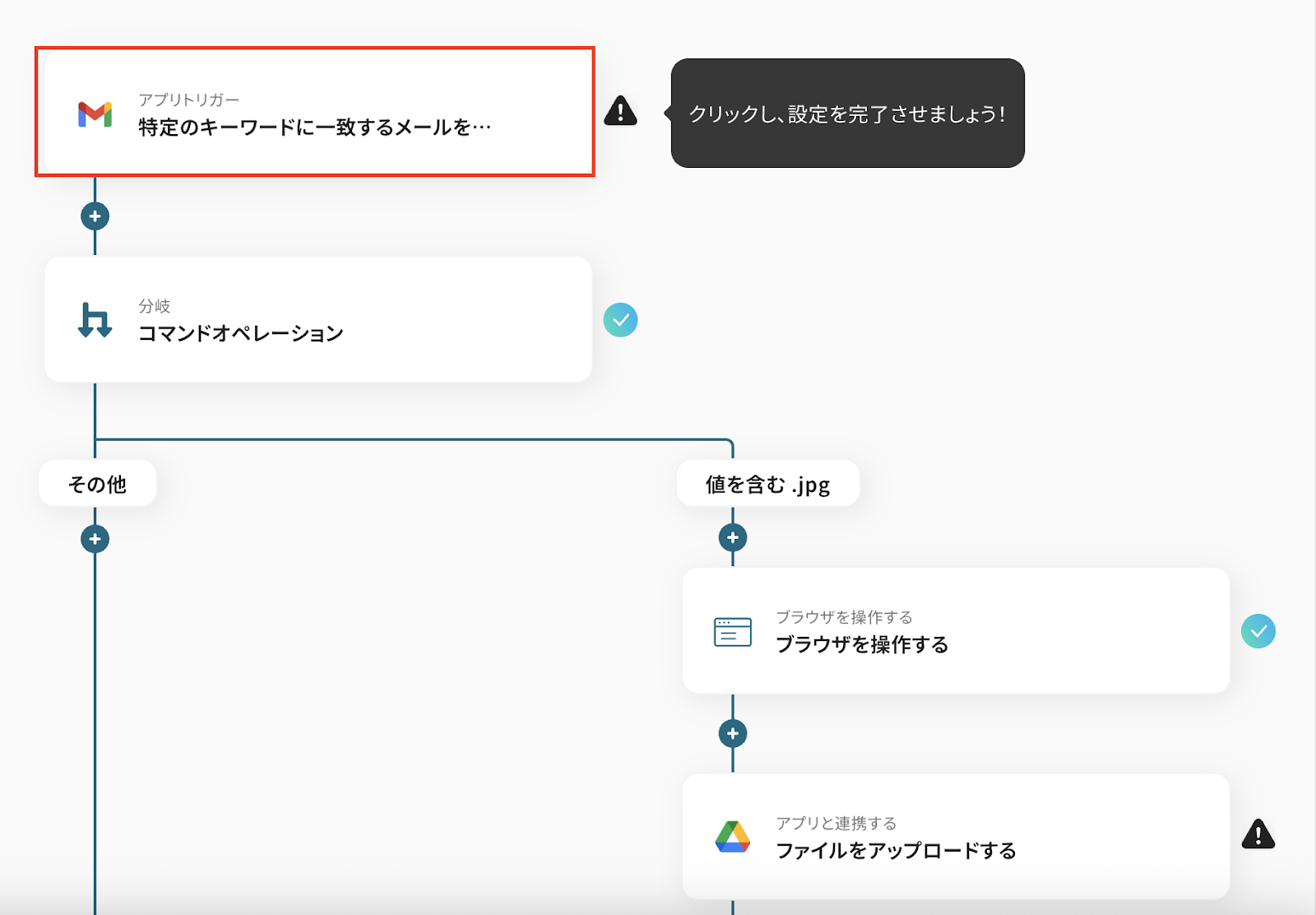Open the ファイルをアップロードする card
This screenshot has height=915, width=1316.
pos(956,836)
